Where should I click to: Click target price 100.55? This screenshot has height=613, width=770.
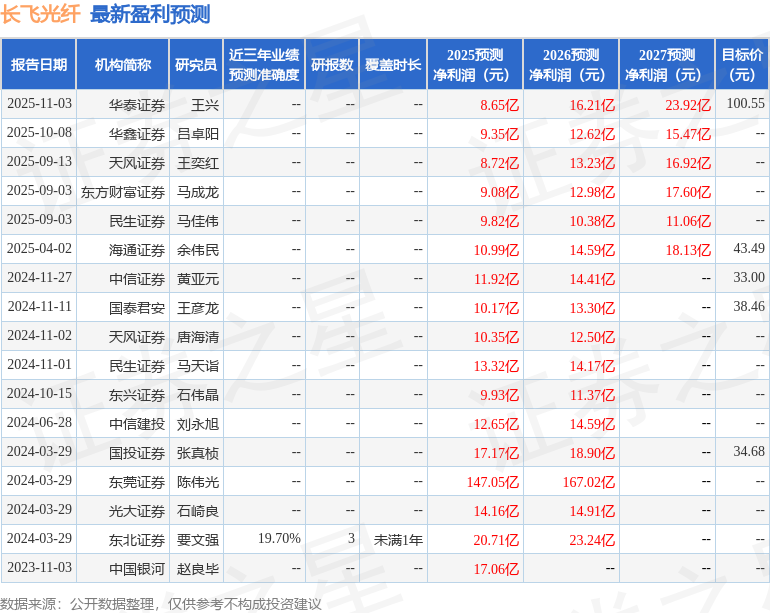click(x=745, y=103)
